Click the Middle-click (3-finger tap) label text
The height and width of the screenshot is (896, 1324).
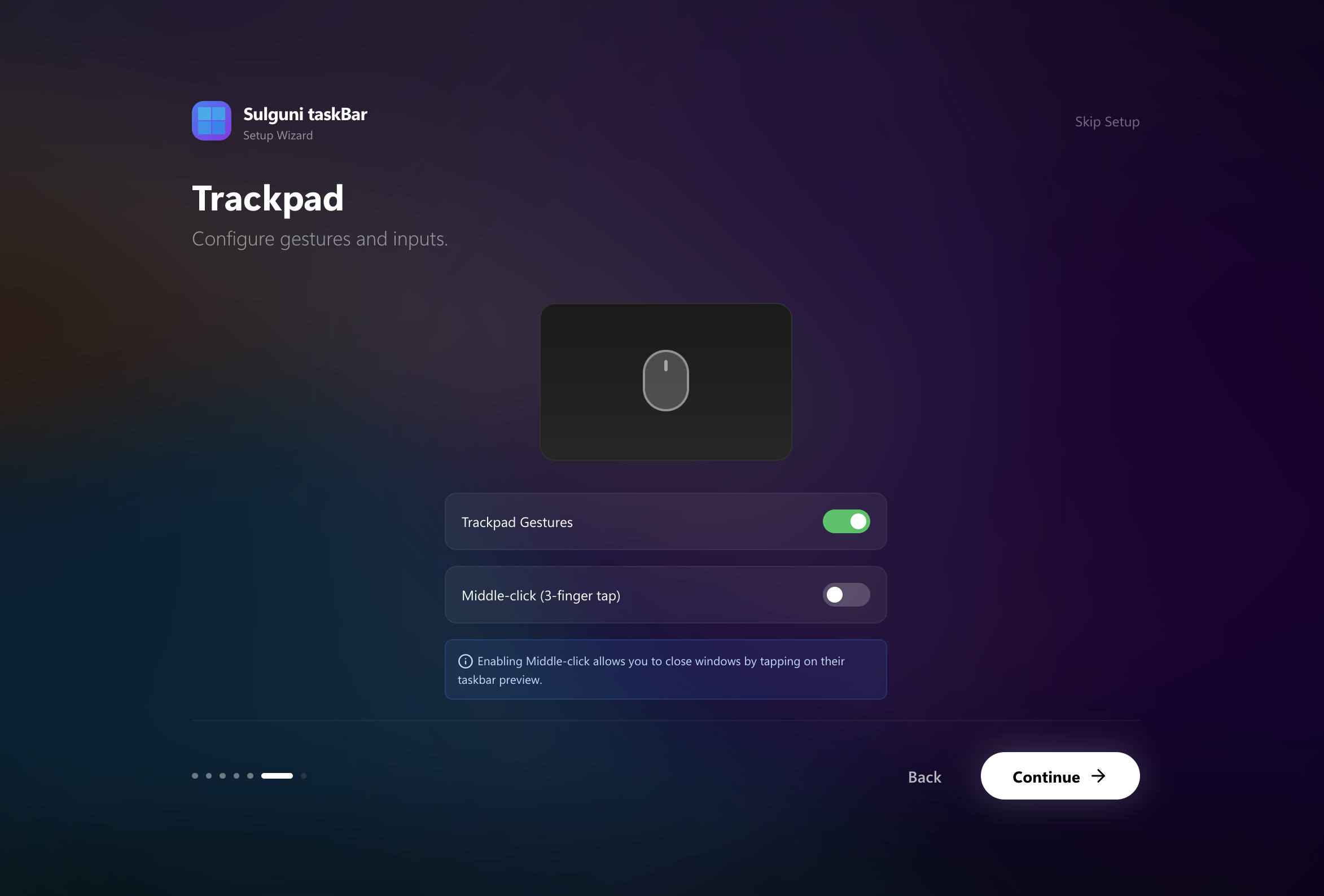point(541,595)
